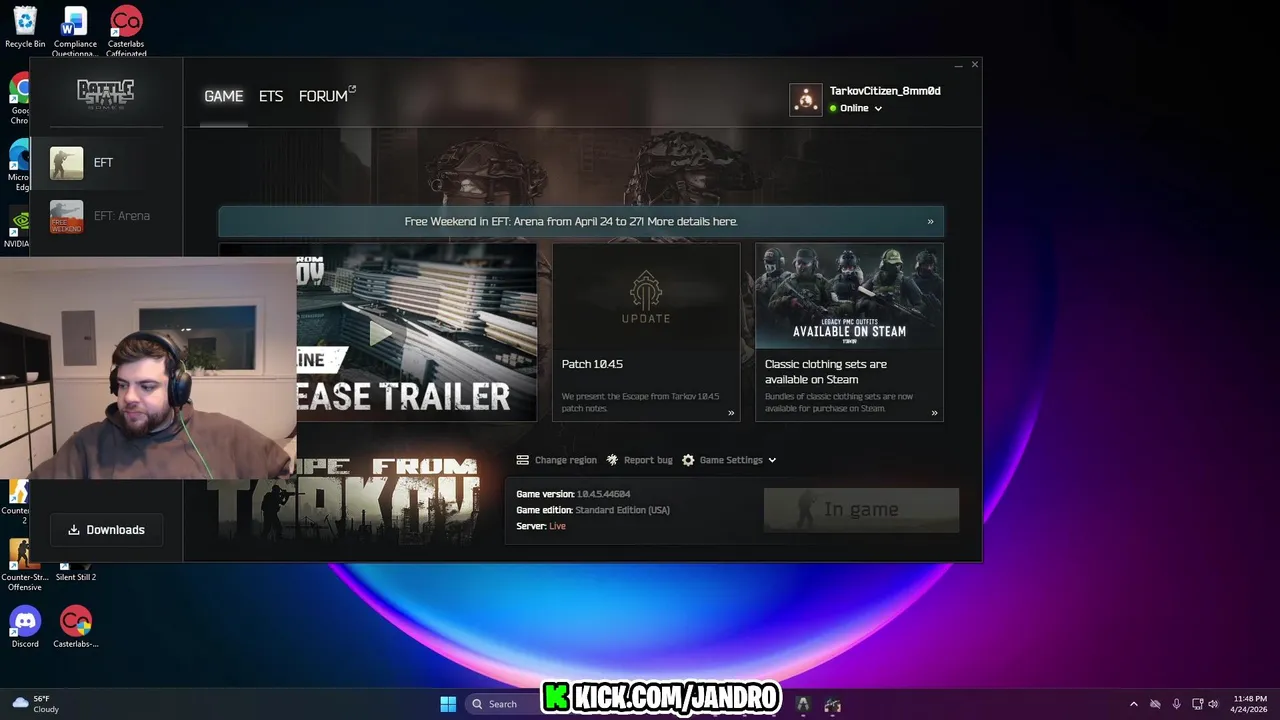Click the Server Live status text
The height and width of the screenshot is (720, 1280).
(557, 526)
